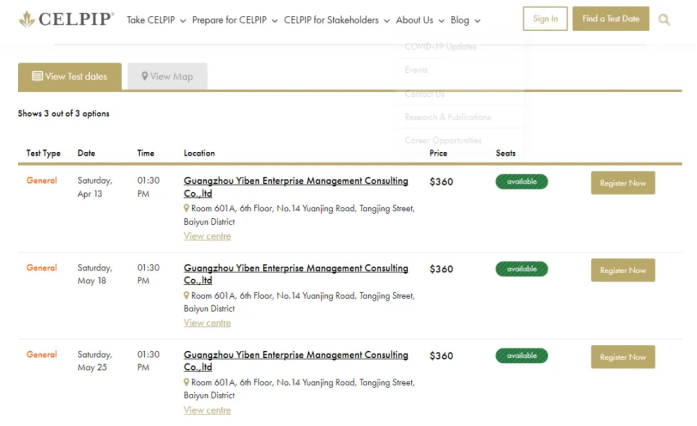The height and width of the screenshot is (426, 697).
Task: Click the Sign In button
Action: 545,19
